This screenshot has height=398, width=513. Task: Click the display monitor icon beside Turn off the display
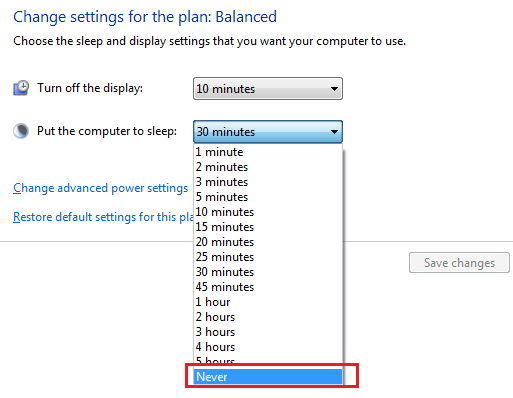click(x=21, y=88)
